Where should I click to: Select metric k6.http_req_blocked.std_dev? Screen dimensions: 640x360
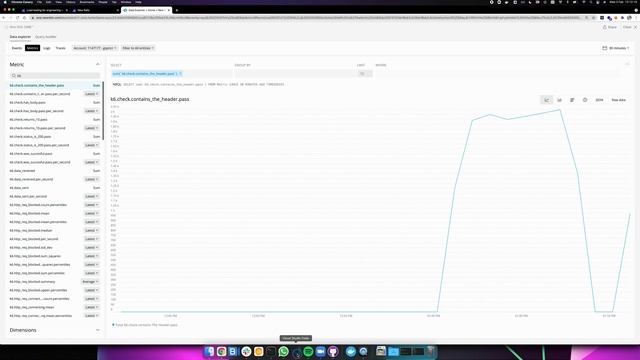(x=31, y=247)
